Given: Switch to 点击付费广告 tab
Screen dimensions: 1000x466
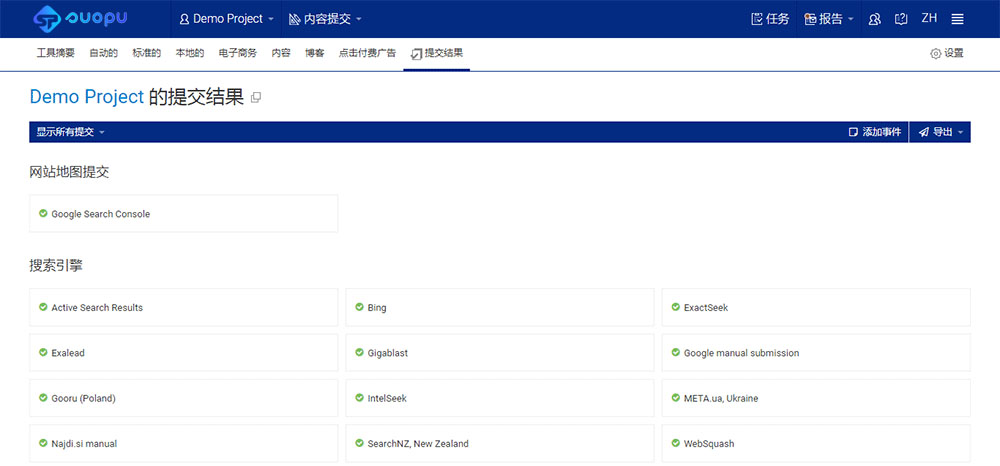Looking at the screenshot, I should 367,54.
